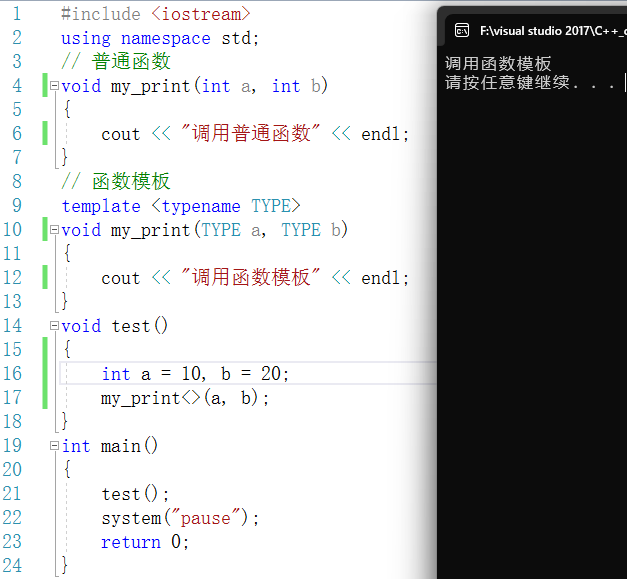Click the comment '// 函数模板' on line 8

pyautogui.click(x=116, y=182)
